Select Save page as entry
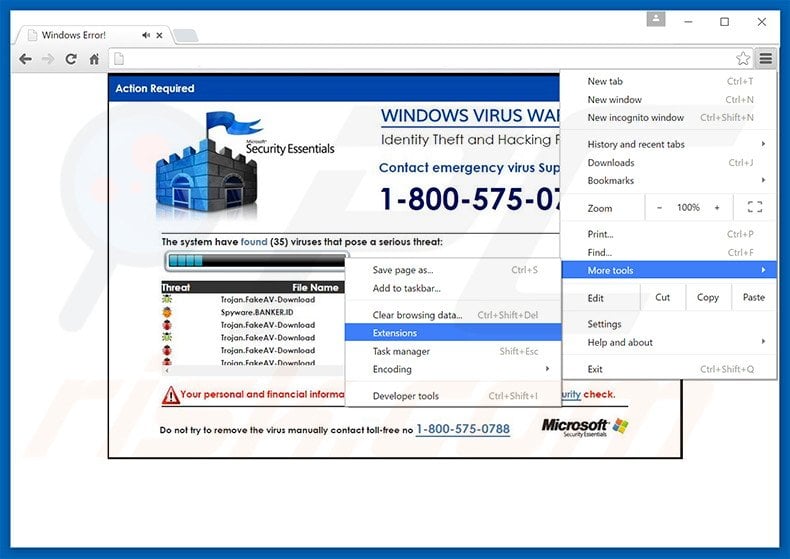 (x=453, y=270)
